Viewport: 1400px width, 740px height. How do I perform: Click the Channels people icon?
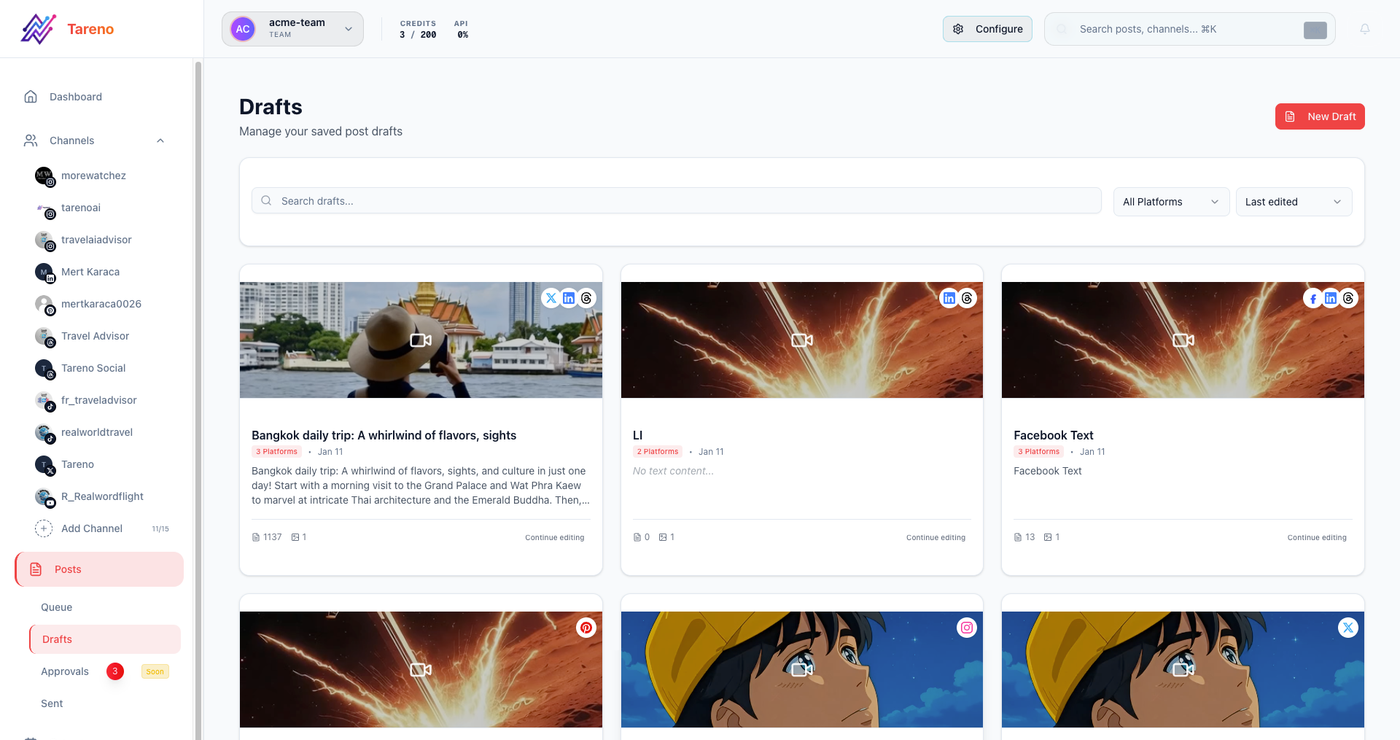(31, 141)
